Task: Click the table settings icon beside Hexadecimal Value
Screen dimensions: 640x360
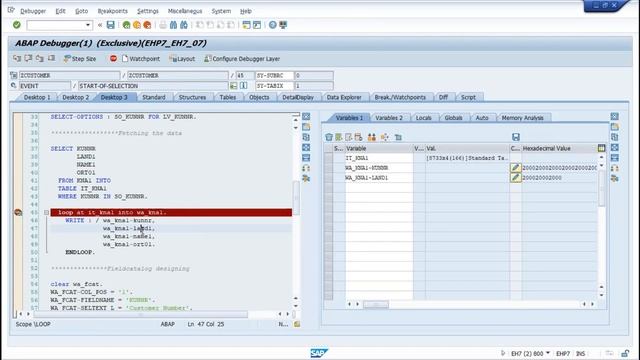Action: 601,148
